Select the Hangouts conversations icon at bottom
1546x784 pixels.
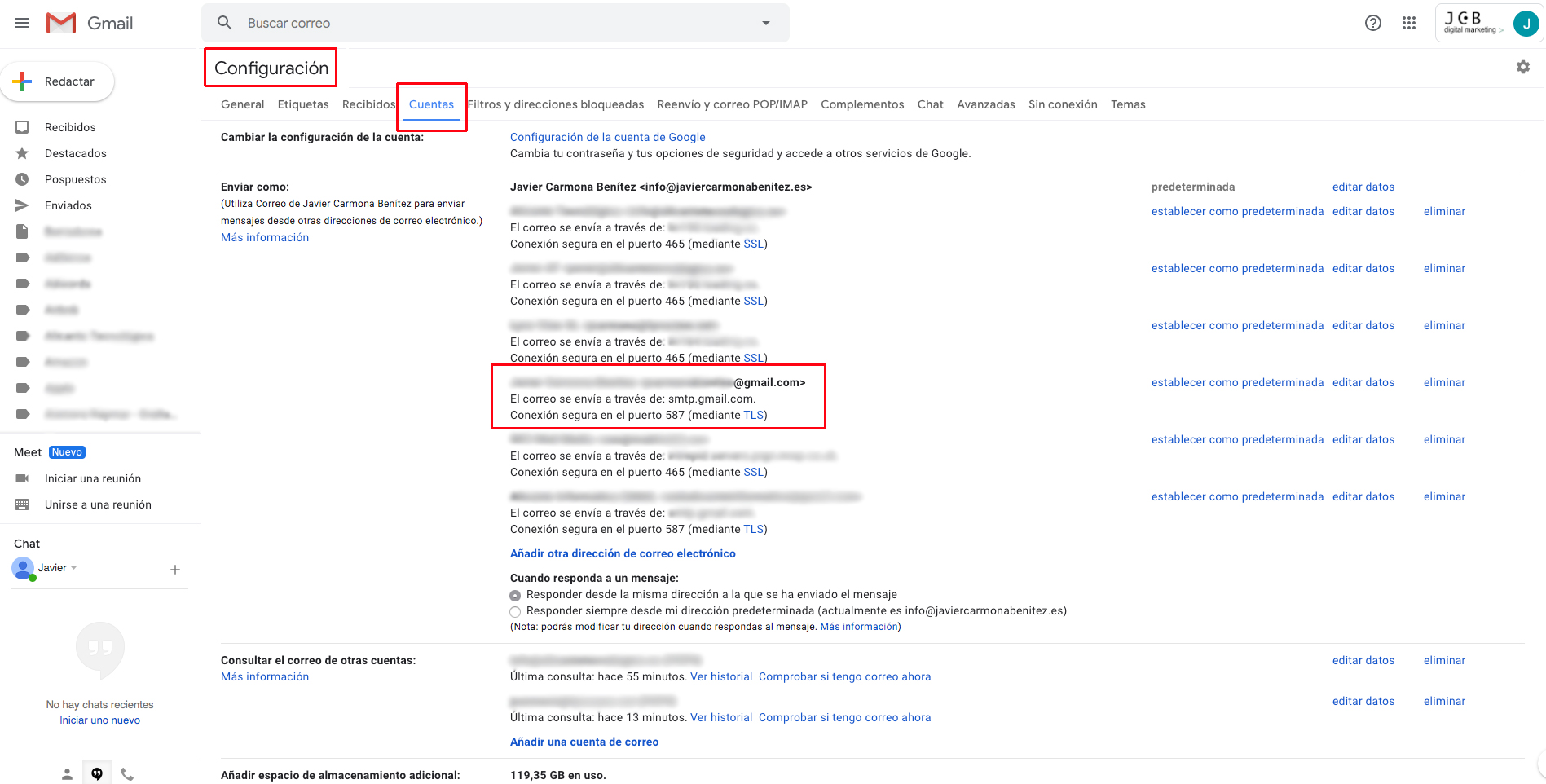tap(97, 774)
